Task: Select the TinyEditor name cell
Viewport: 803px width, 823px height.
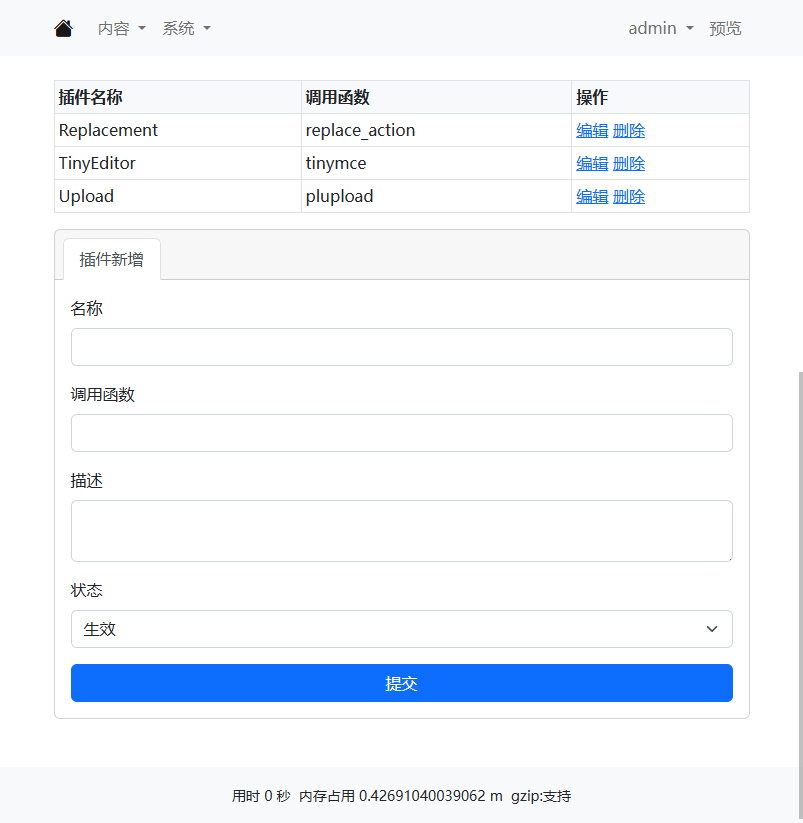Action: (x=178, y=163)
